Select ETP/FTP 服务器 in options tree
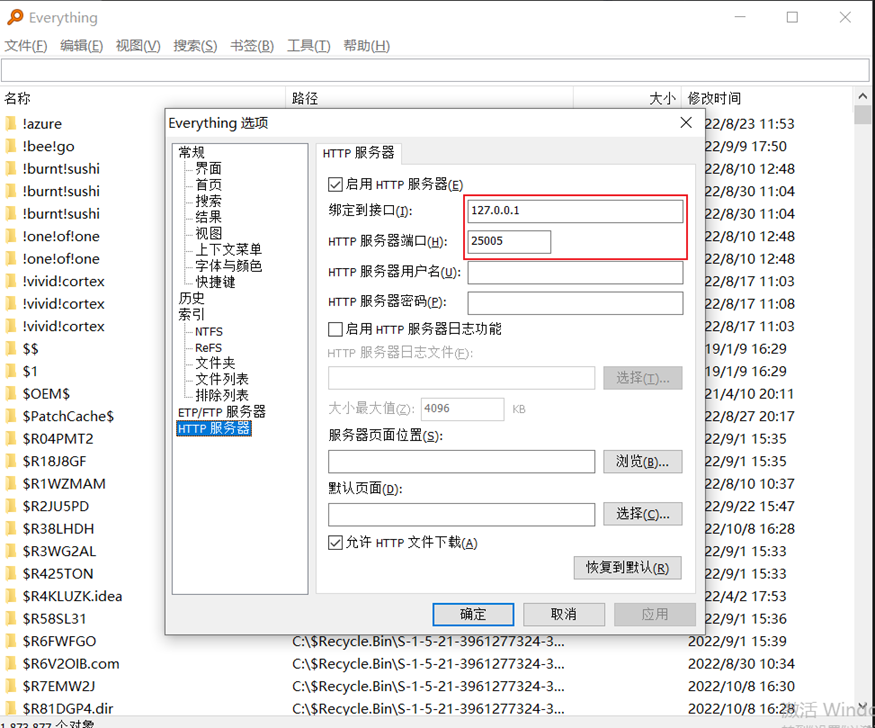The image size is (875, 728). click(x=222, y=412)
